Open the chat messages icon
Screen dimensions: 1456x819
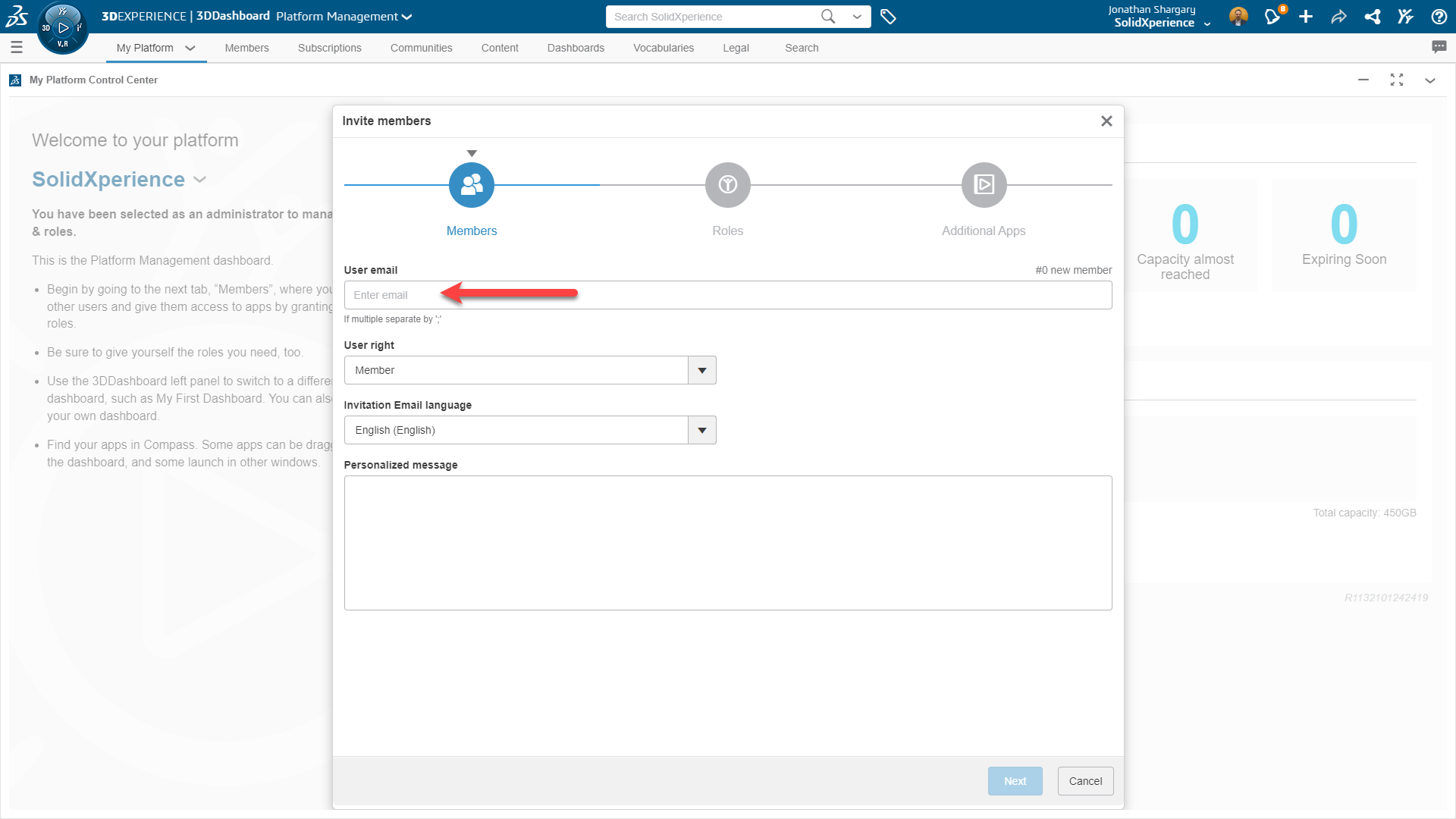pyautogui.click(x=1439, y=47)
